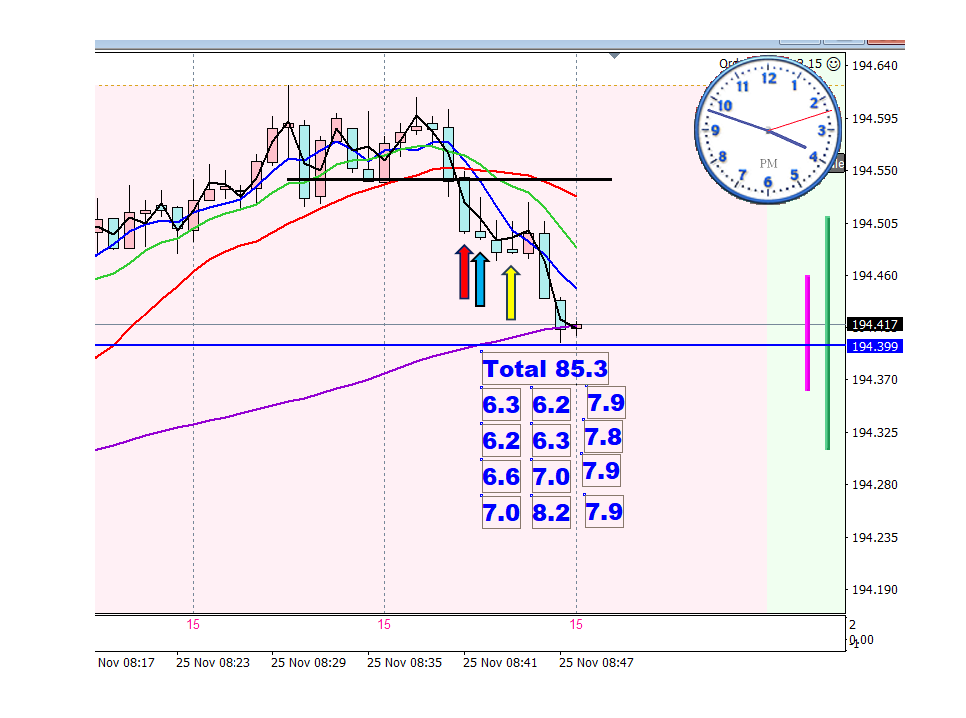The width and height of the screenshot is (966, 718).
Task: Select the green vertical bar
Action: point(827,333)
